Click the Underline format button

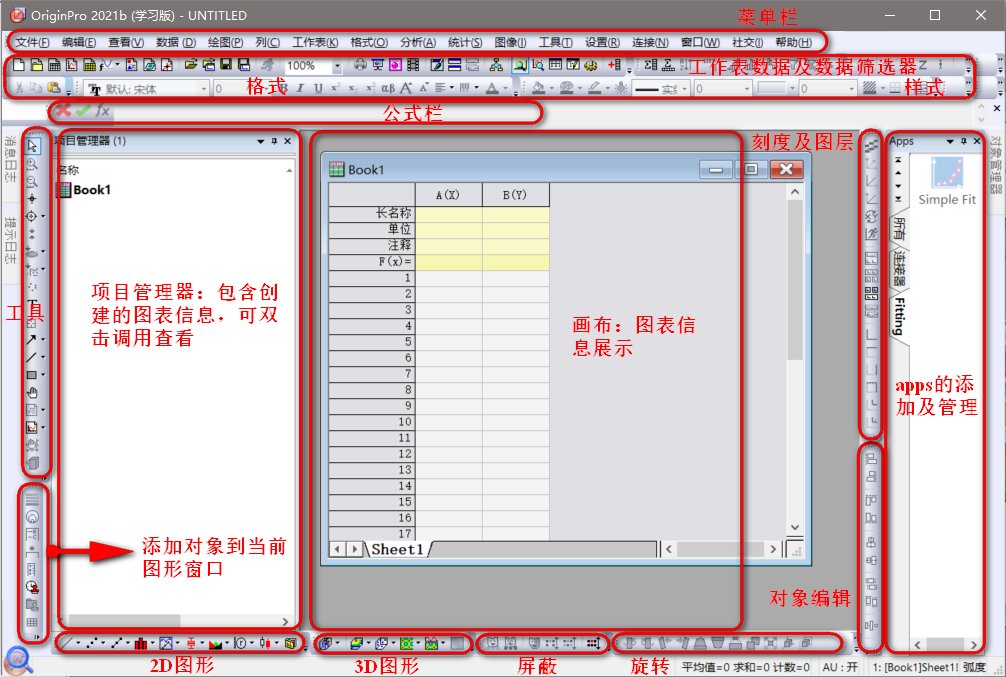[x=318, y=88]
